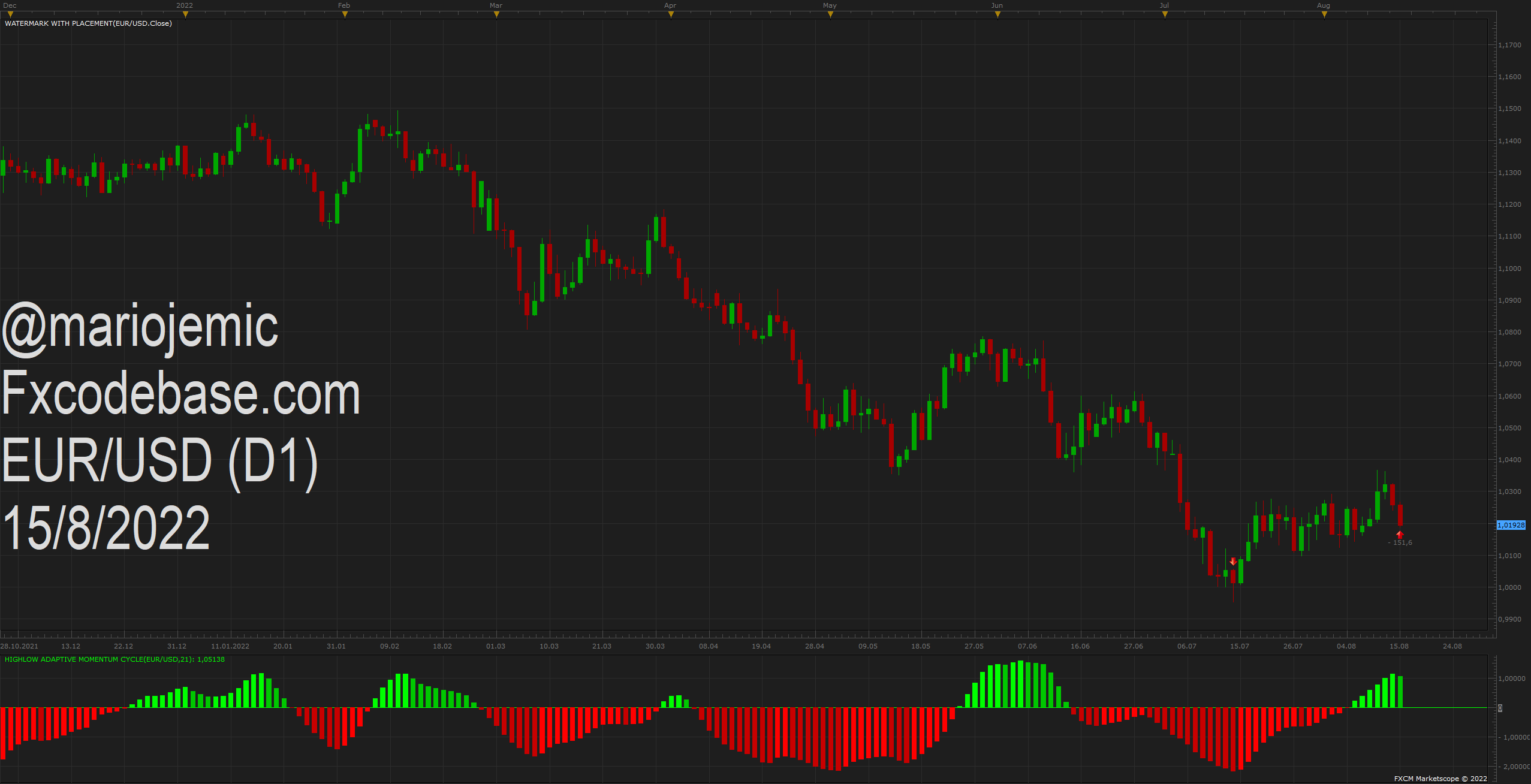Click the 15.08 date axis label
The image size is (1531, 784).
[x=1399, y=646]
